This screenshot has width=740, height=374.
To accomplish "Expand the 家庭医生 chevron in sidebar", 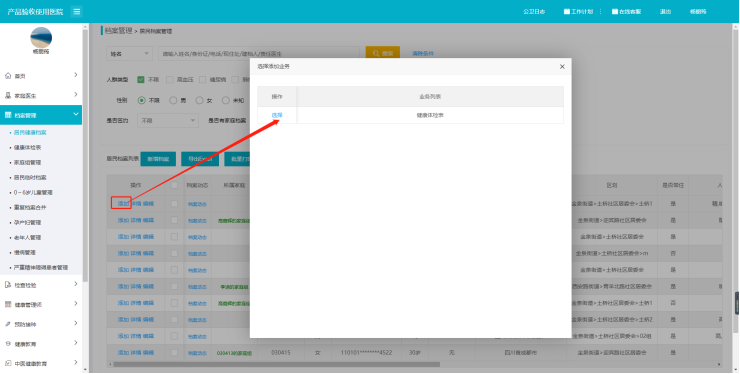I will tap(76, 95).
